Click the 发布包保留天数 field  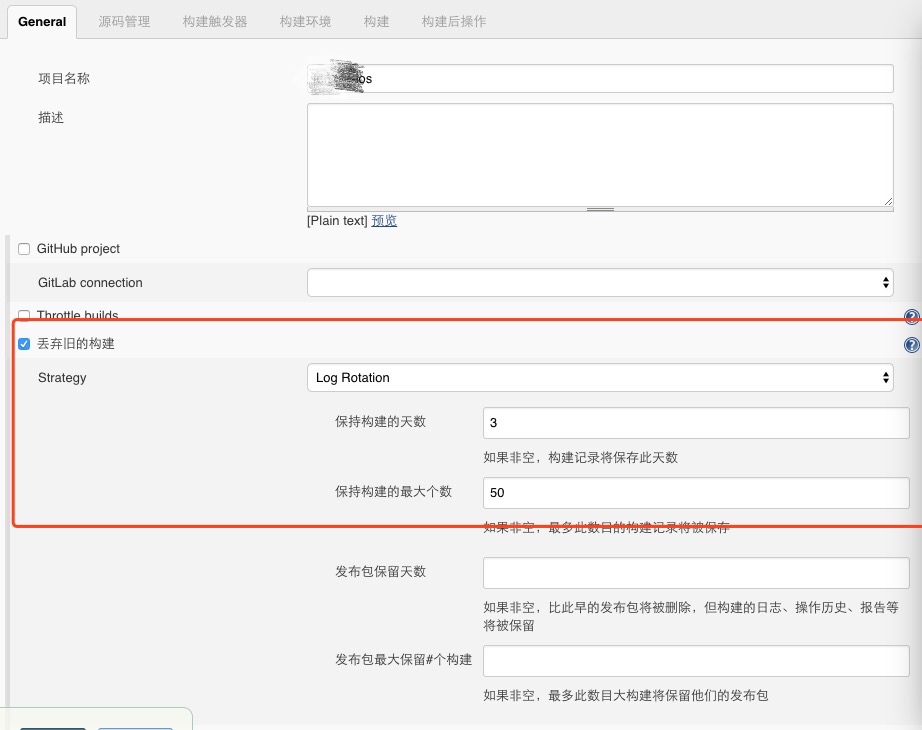[696, 573]
